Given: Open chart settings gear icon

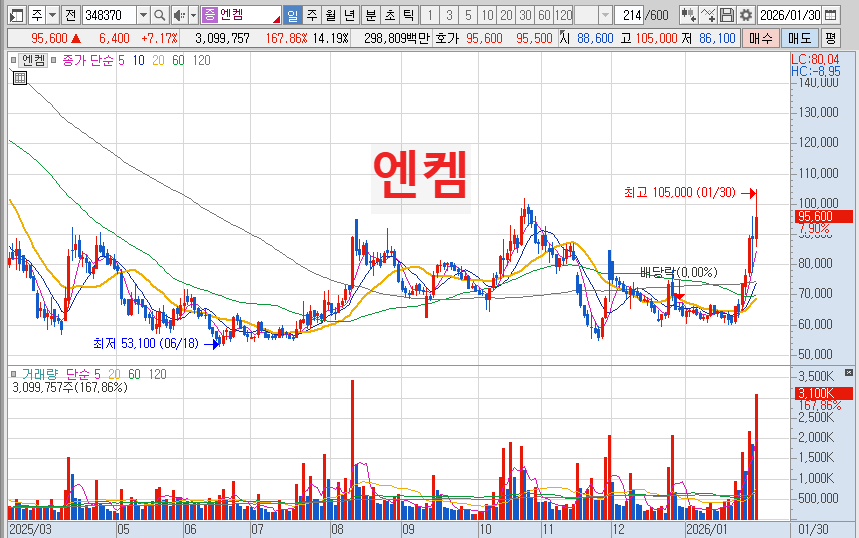Looking at the screenshot, I should point(746,15).
